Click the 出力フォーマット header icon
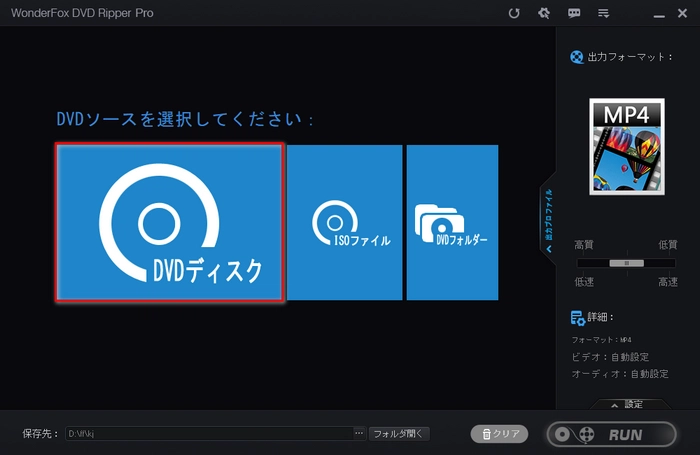This screenshot has width=700, height=455. click(x=576, y=56)
